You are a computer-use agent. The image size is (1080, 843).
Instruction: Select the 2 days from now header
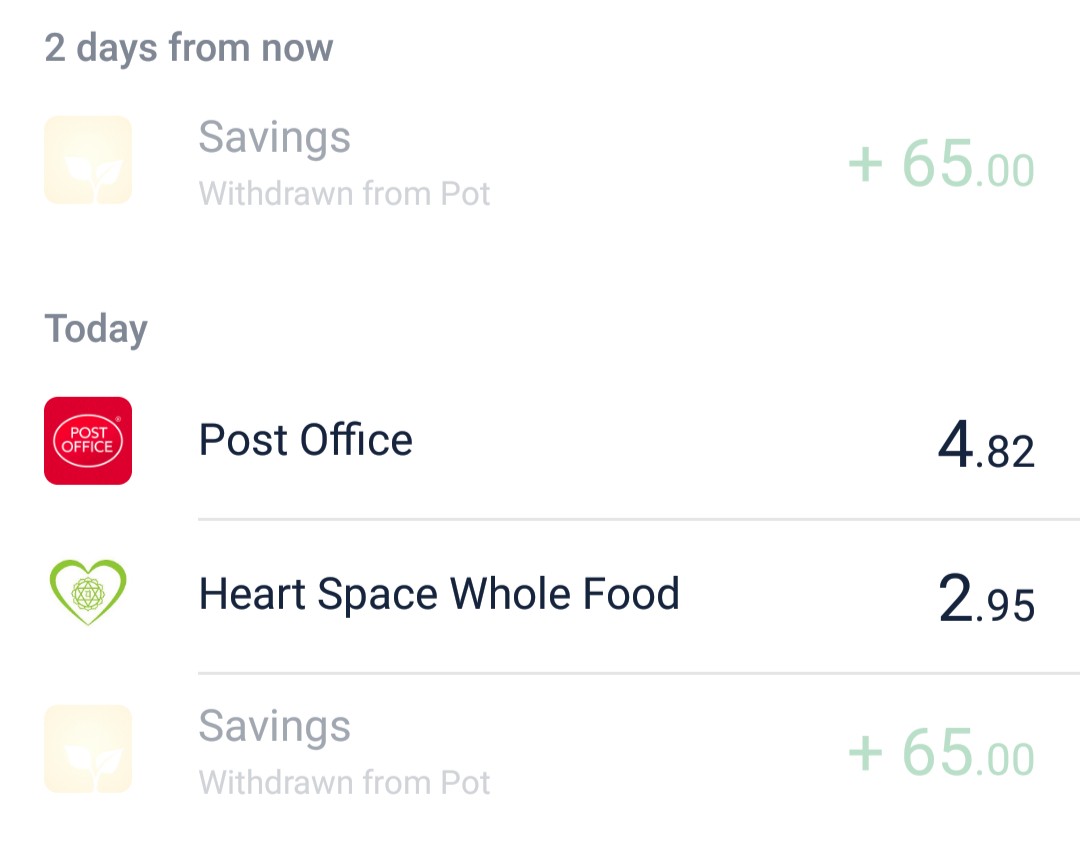[x=189, y=49]
